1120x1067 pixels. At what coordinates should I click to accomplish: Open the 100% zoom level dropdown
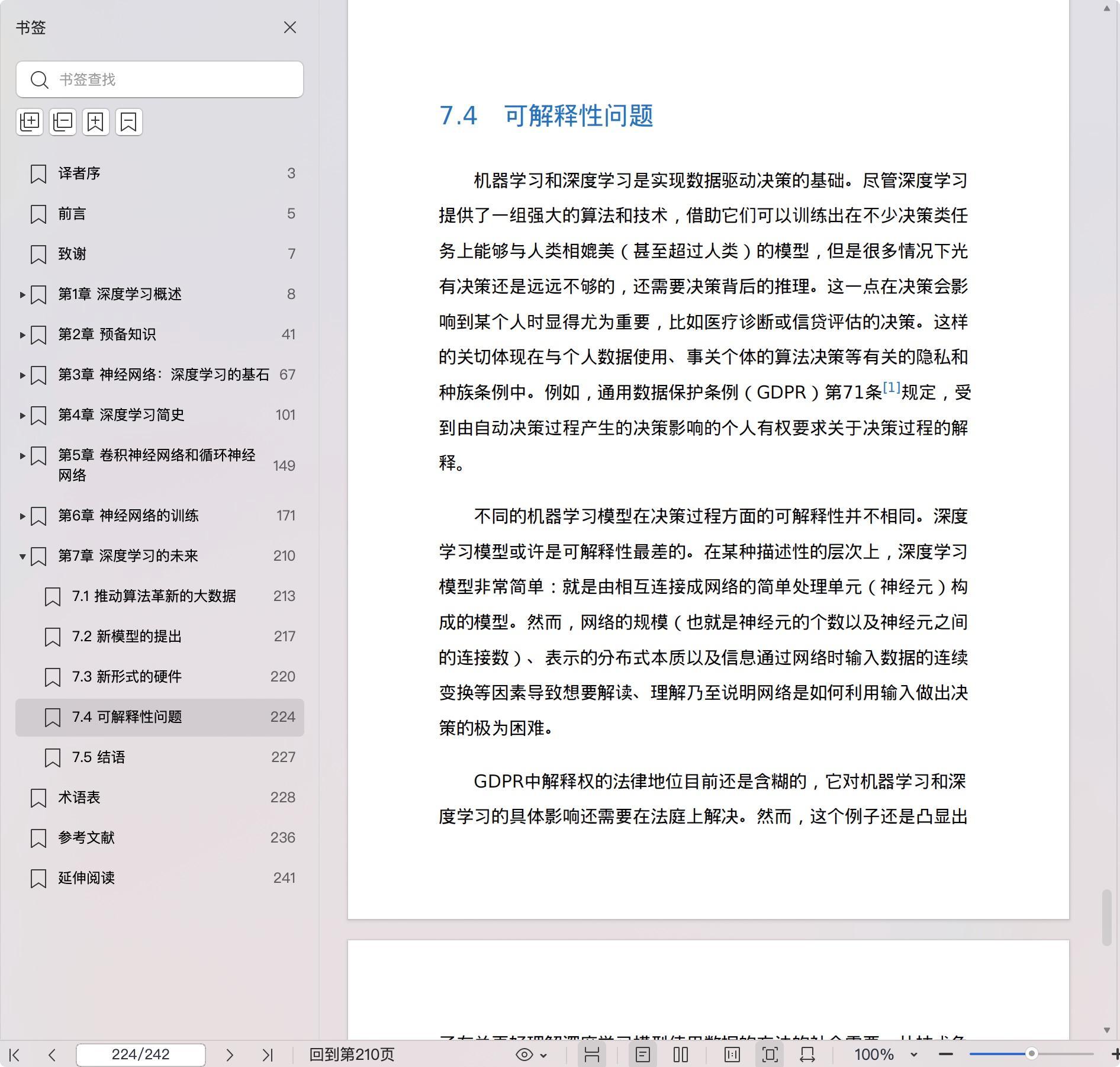(913, 1055)
